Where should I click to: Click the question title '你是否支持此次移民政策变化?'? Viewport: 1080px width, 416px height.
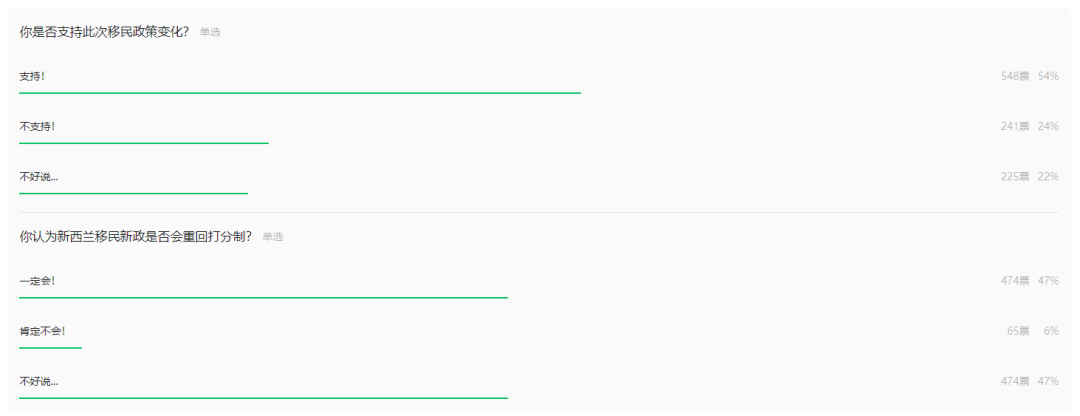[x=104, y=32]
